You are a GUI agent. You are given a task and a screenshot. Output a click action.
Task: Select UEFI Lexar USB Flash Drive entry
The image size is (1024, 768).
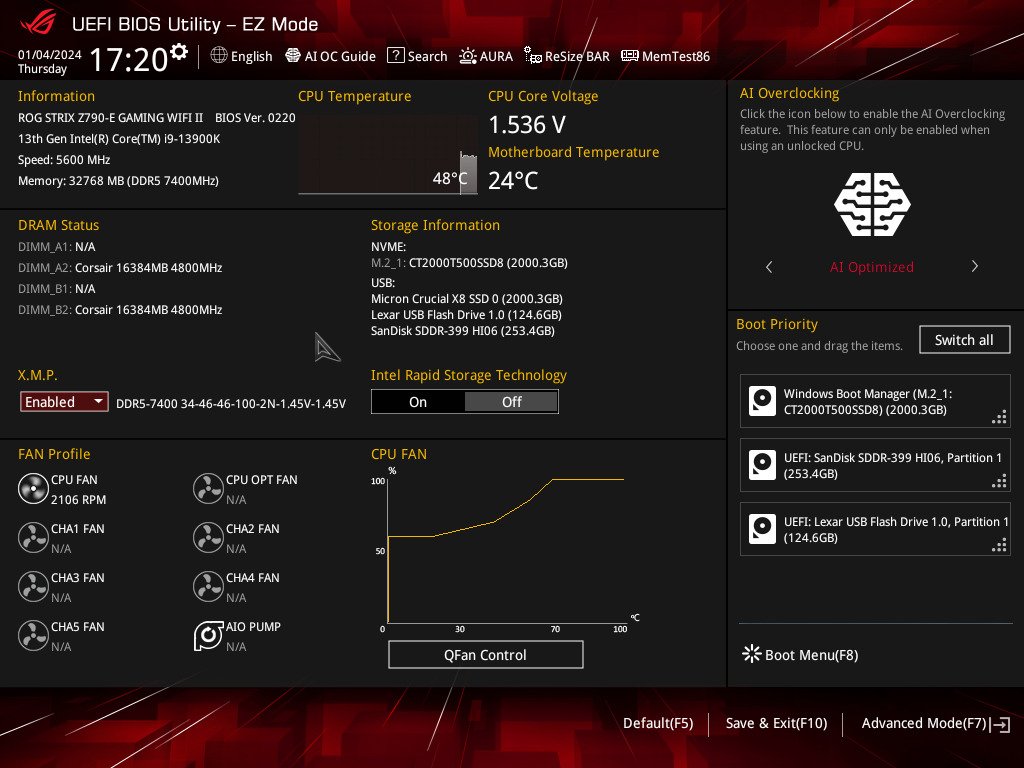point(875,530)
